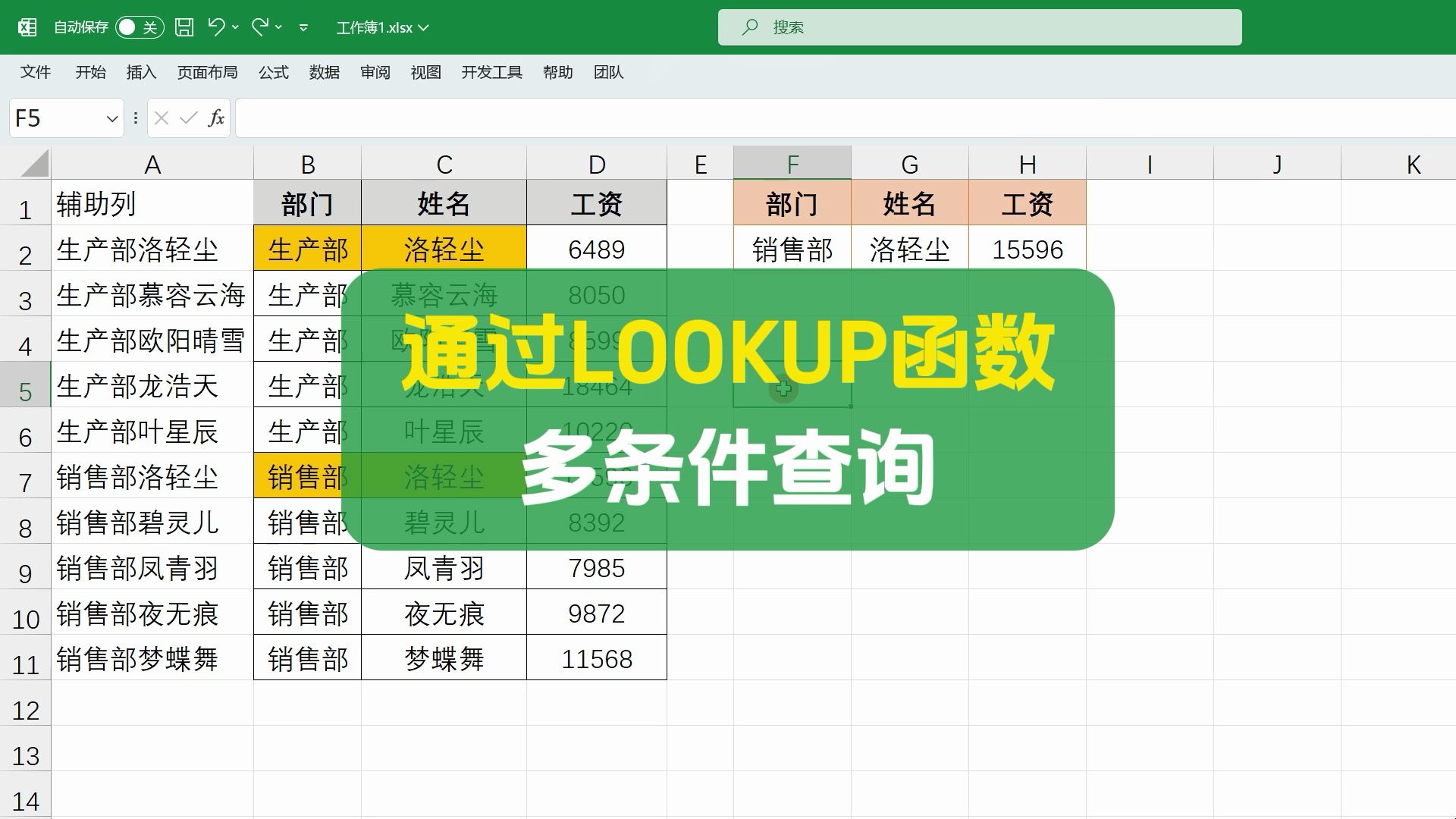Viewport: 1456px width, 819px height.
Task: Switch to the 插入 ribbon tab
Action: pyautogui.click(x=141, y=72)
